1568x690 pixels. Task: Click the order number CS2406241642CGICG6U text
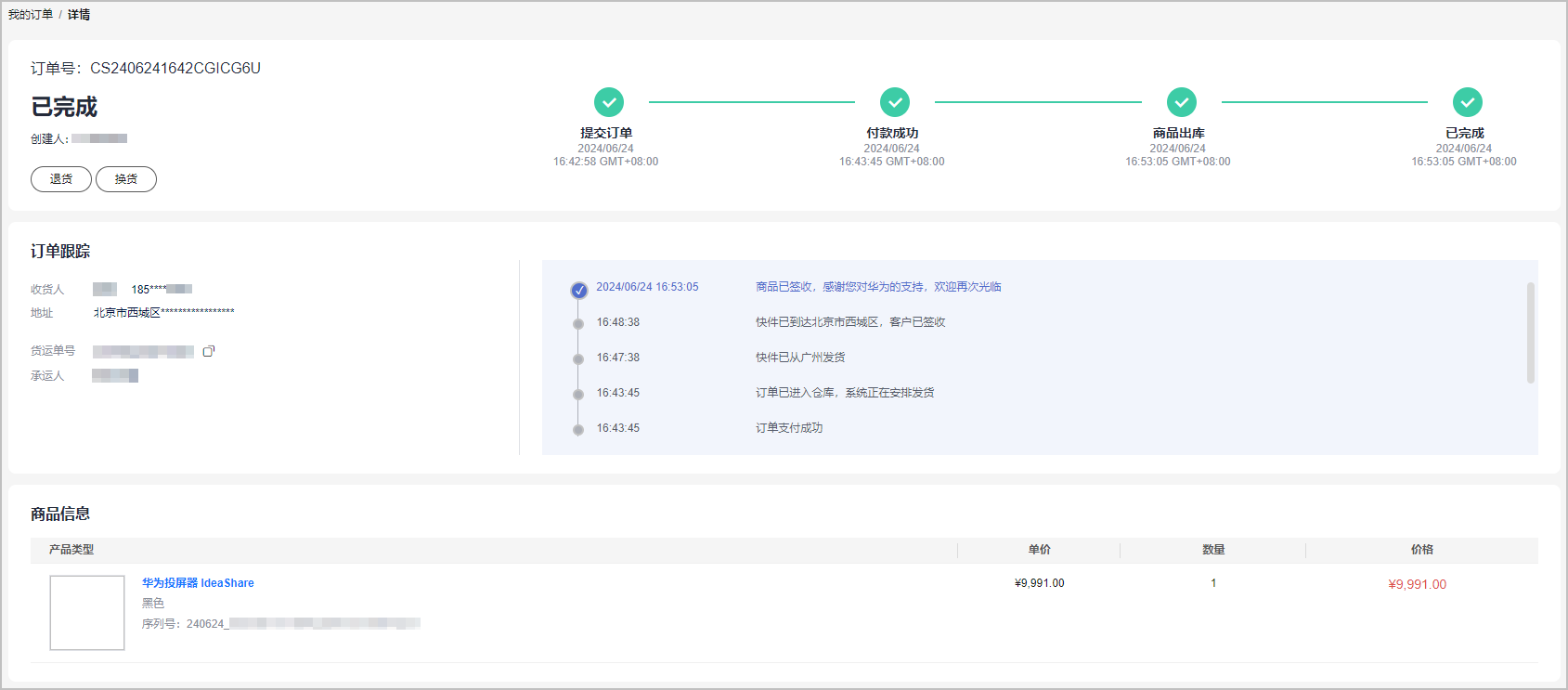tap(175, 69)
